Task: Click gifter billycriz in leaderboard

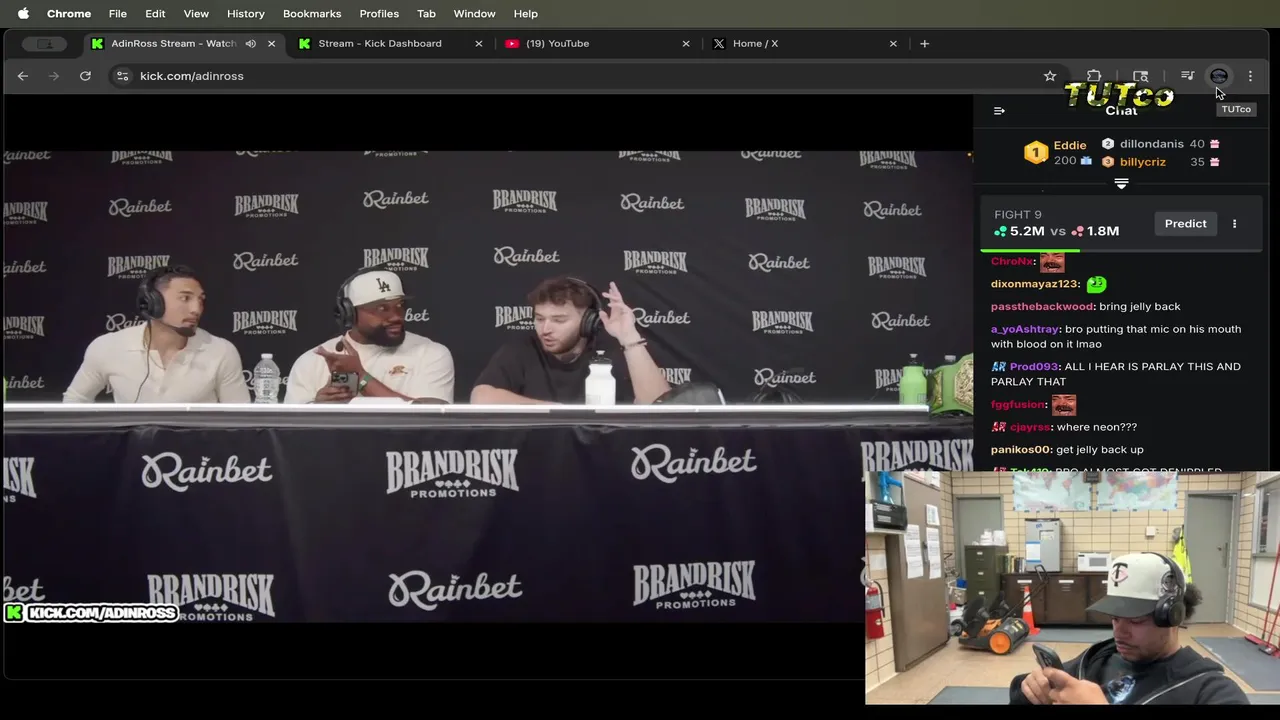Action: coord(1143,162)
